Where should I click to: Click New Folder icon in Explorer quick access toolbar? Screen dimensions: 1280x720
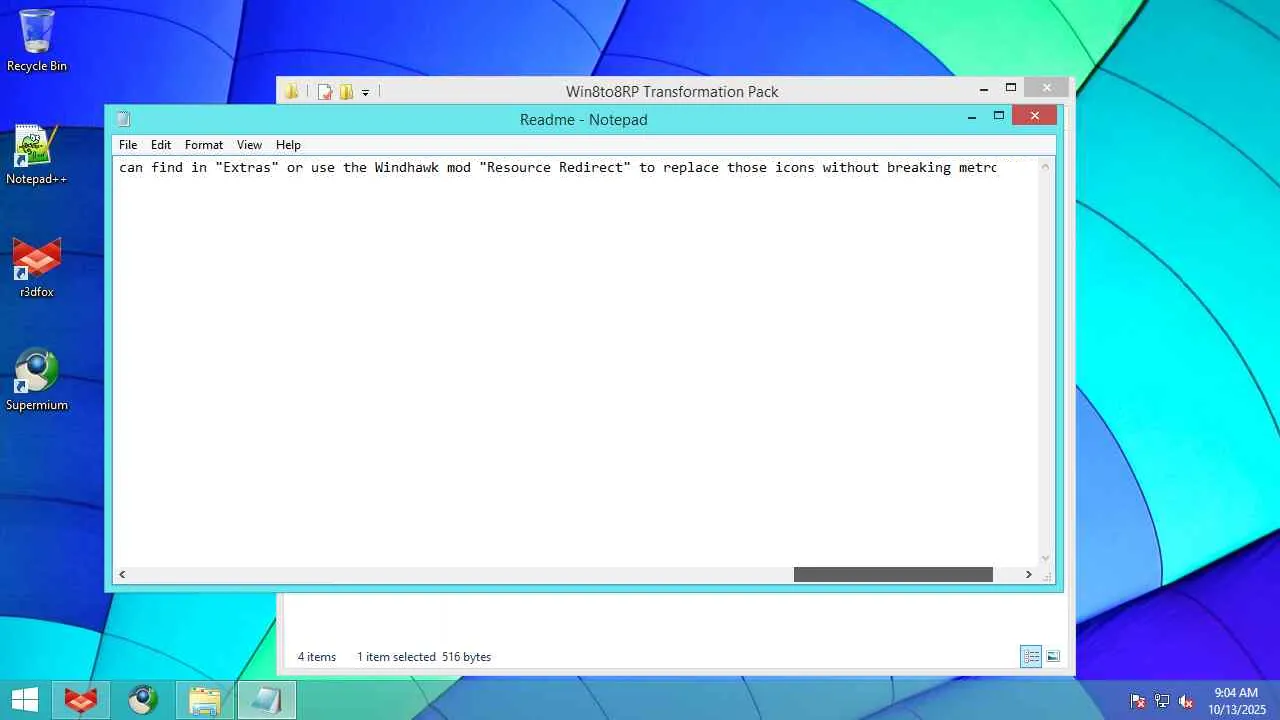[x=346, y=92]
